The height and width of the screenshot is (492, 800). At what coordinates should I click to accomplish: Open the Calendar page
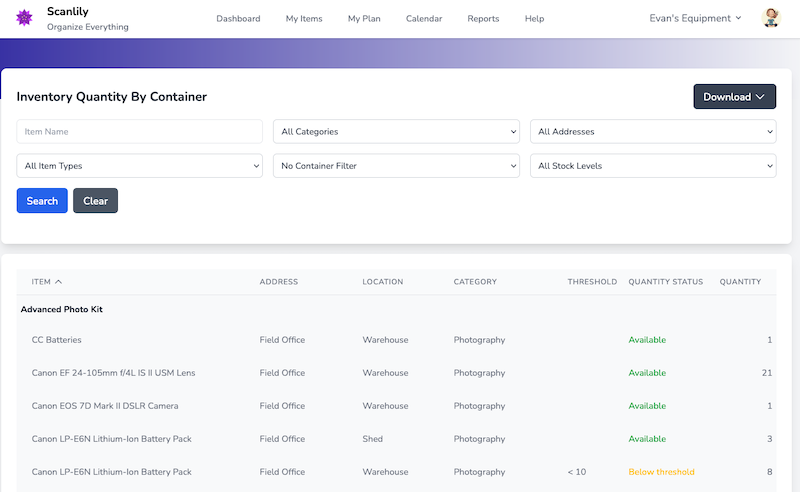pos(424,19)
